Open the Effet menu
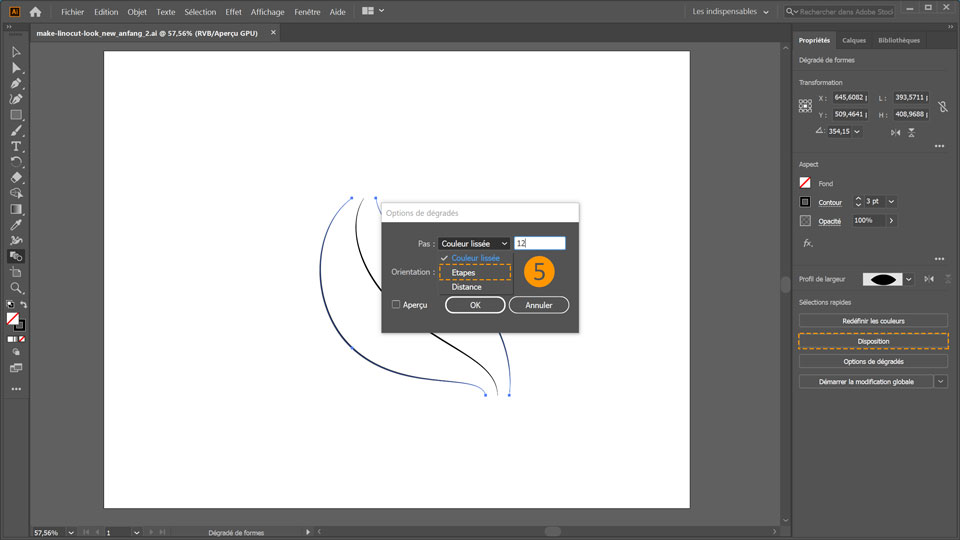This screenshot has width=960, height=540. coord(233,12)
